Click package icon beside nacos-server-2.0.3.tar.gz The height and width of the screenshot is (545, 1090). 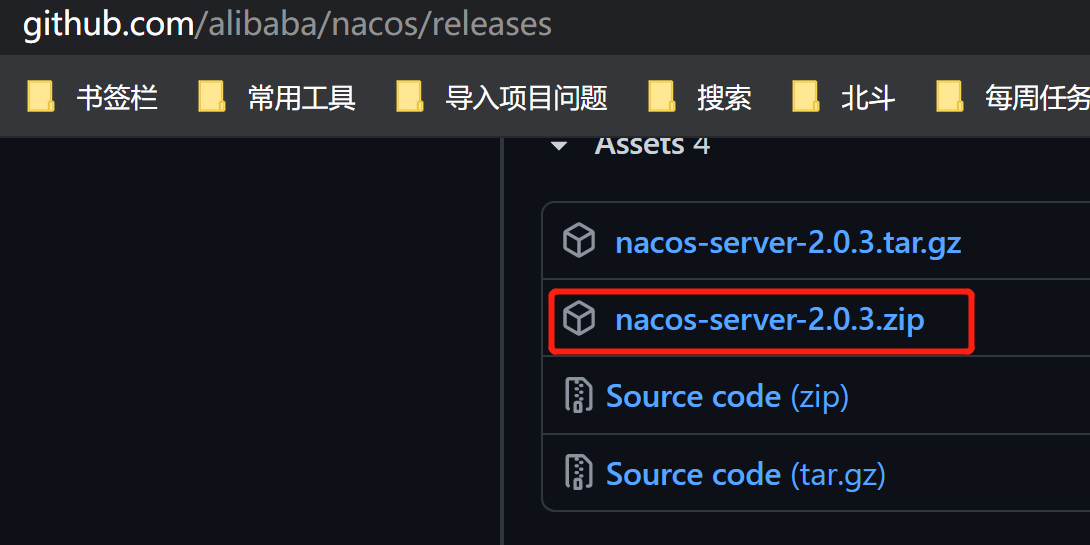point(578,241)
